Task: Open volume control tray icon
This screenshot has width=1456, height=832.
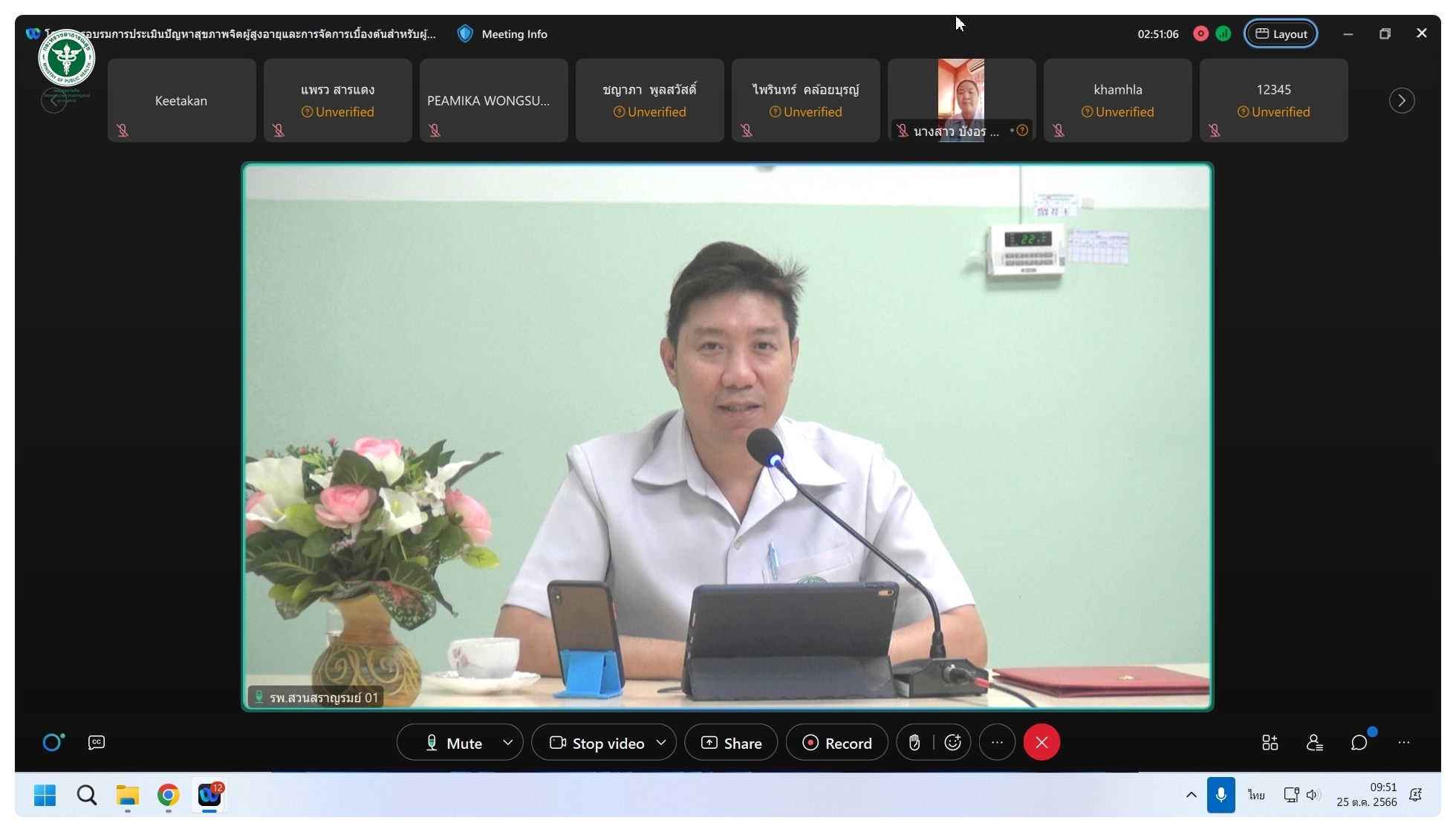Action: point(1313,795)
